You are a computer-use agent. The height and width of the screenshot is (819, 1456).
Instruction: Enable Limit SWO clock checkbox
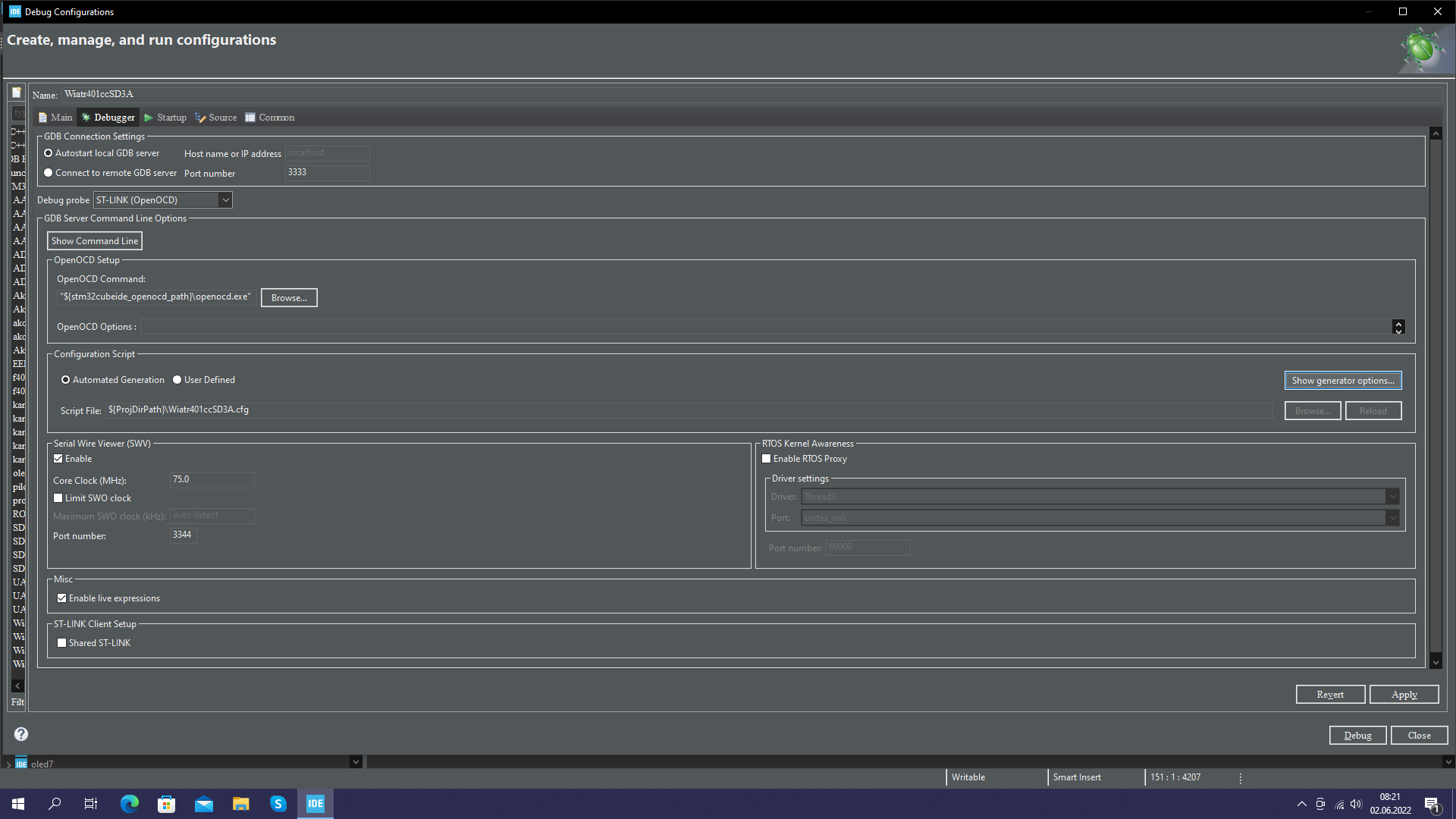pos(58,498)
